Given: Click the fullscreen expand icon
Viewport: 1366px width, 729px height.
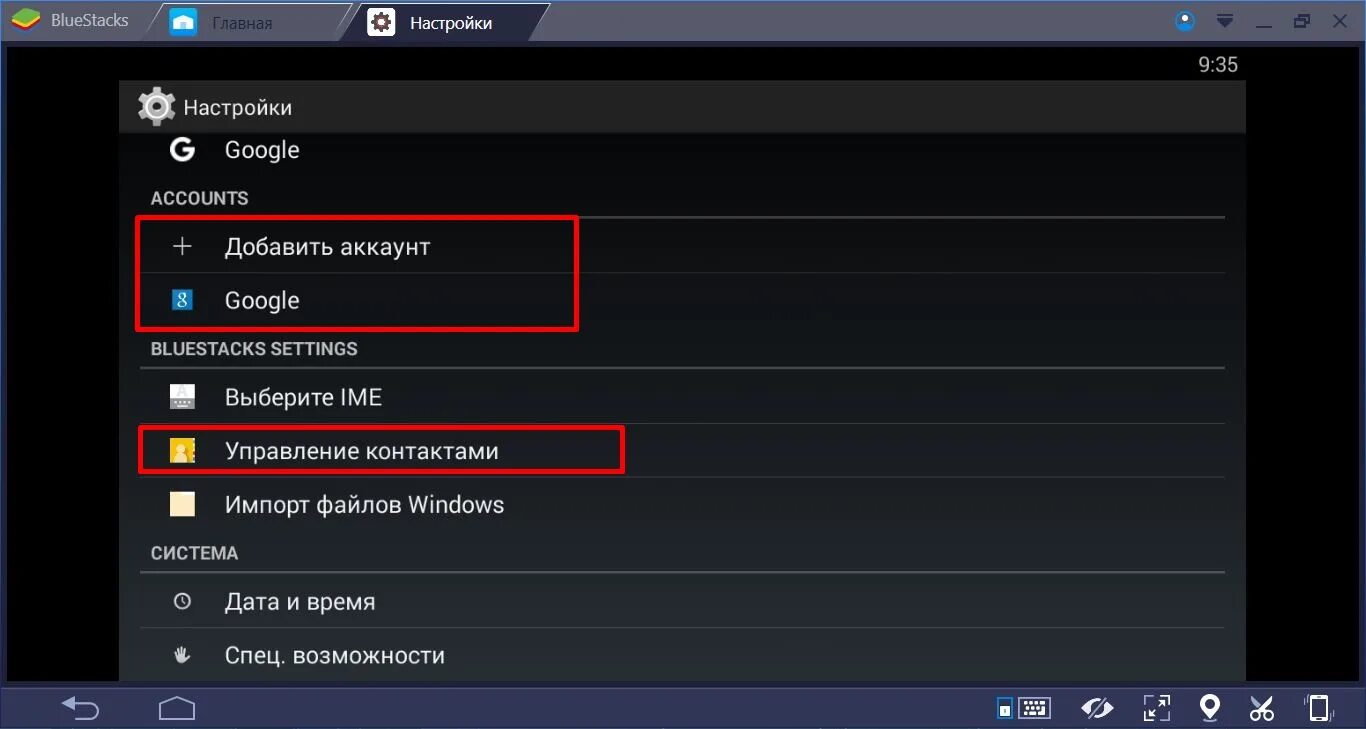Looking at the screenshot, I should 1157,709.
